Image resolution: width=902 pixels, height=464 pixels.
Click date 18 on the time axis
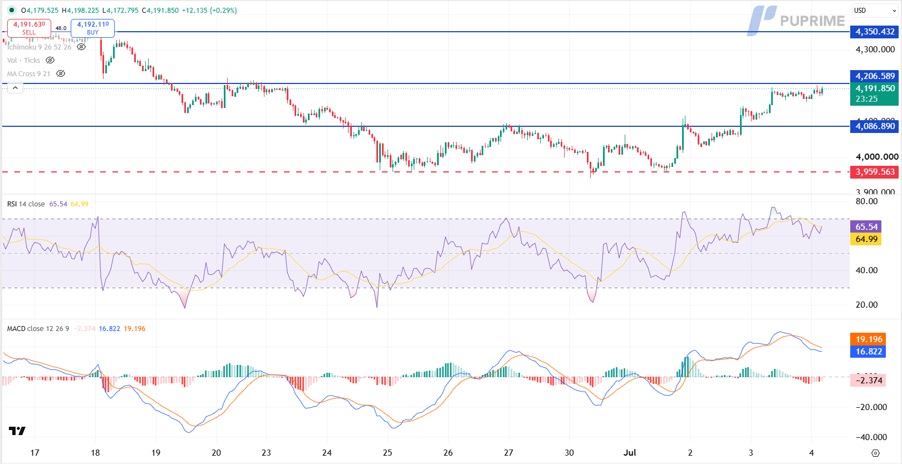(x=95, y=453)
